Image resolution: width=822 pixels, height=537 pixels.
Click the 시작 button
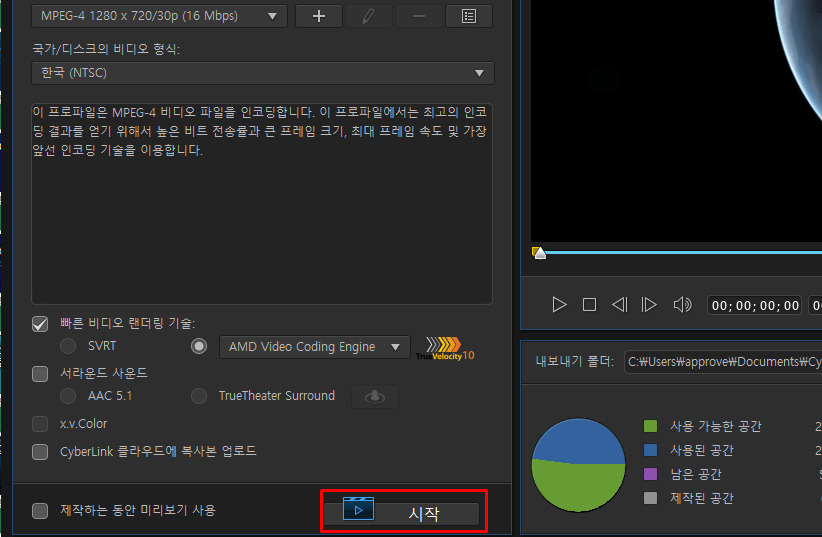(x=402, y=513)
